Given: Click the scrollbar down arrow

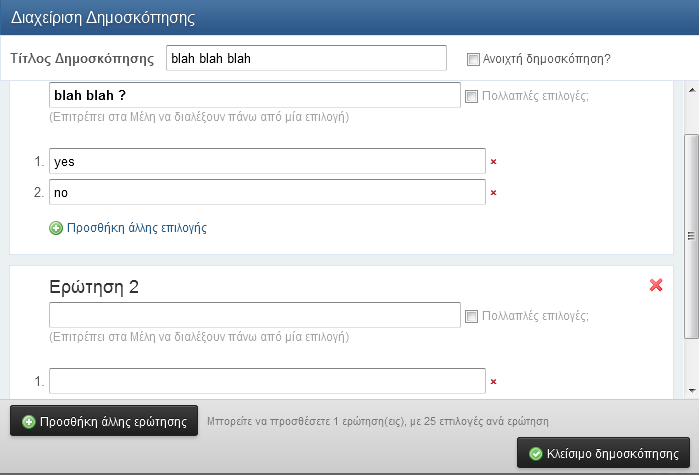Looking at the screenshot, I should point(692,391).
